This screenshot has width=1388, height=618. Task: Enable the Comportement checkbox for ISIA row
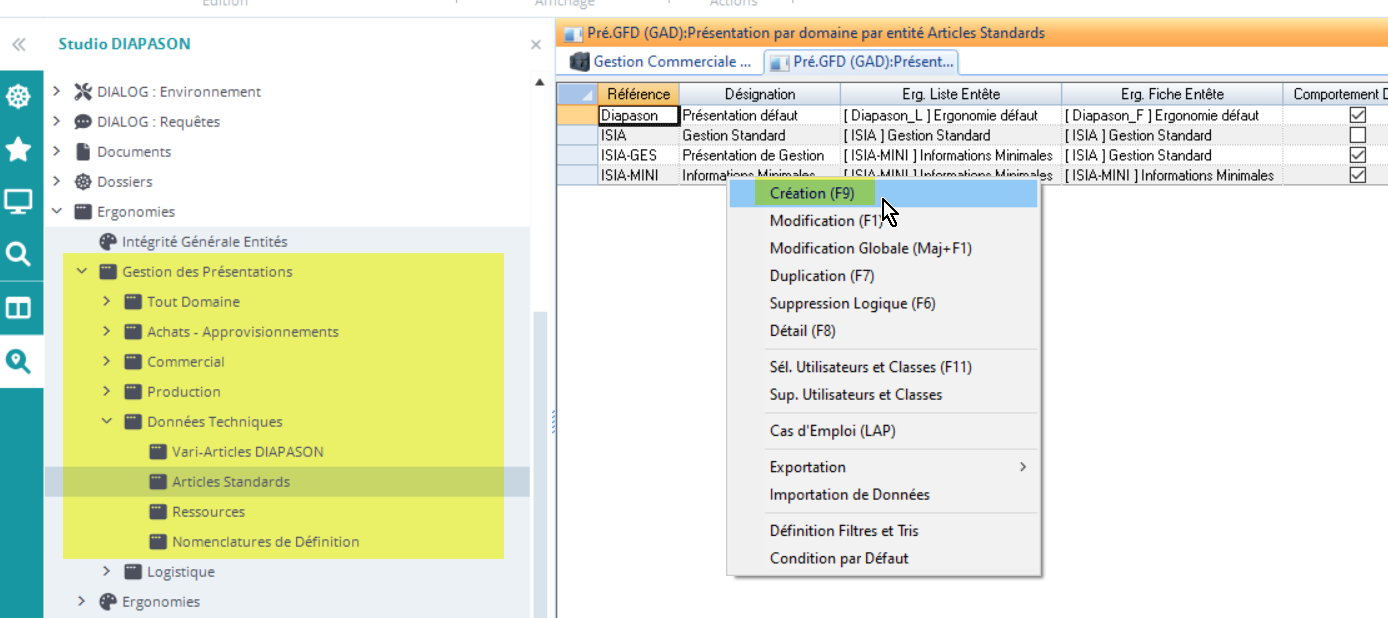(1357, 136)
